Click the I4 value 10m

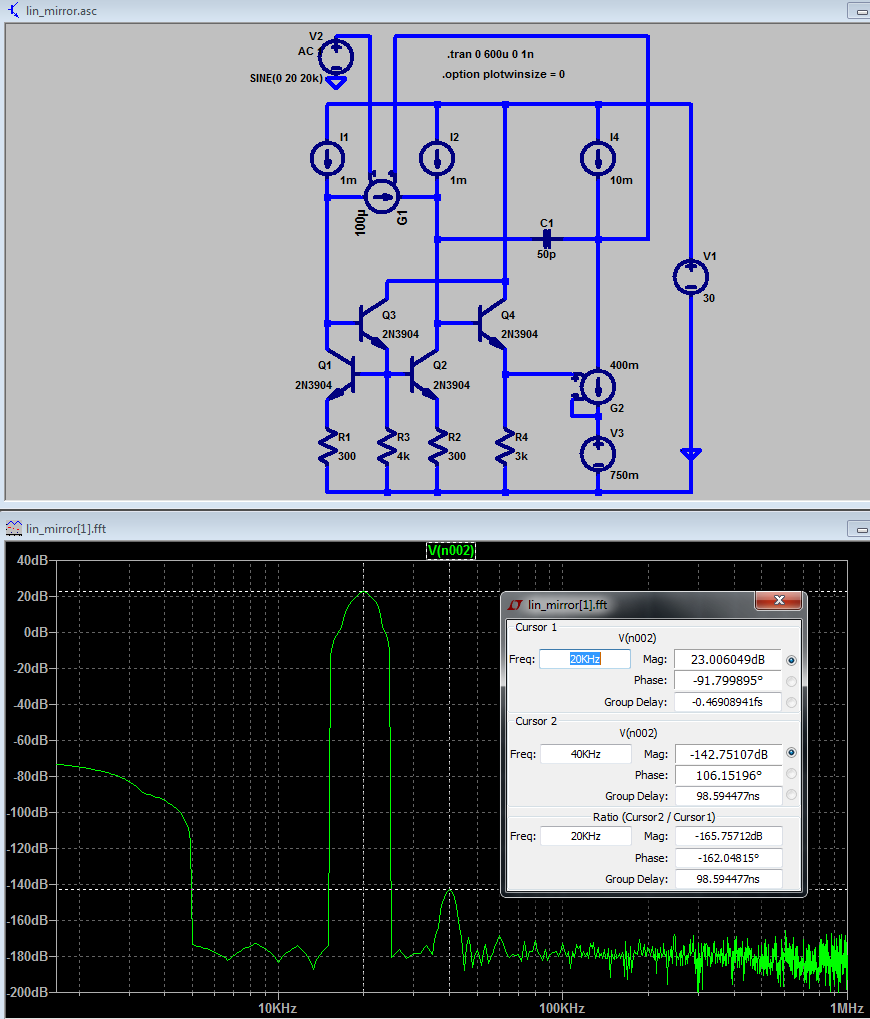621,180
